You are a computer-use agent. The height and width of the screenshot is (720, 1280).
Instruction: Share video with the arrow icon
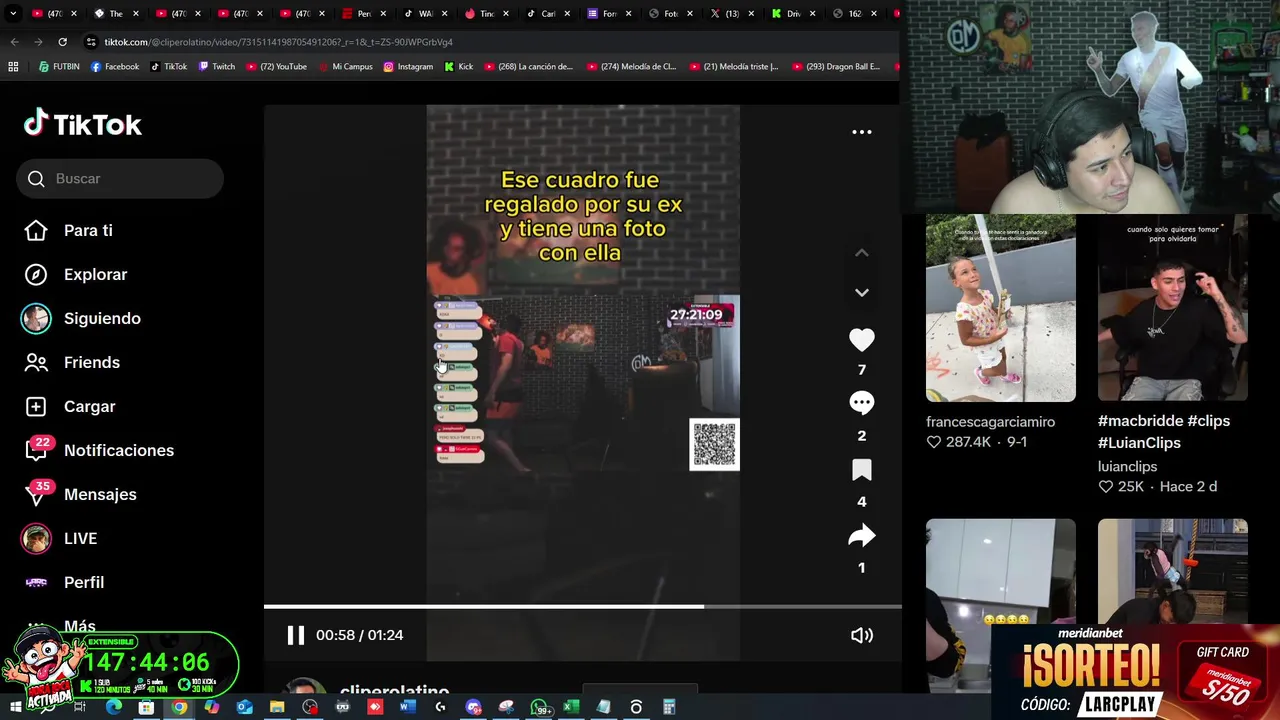click(861, 536)
